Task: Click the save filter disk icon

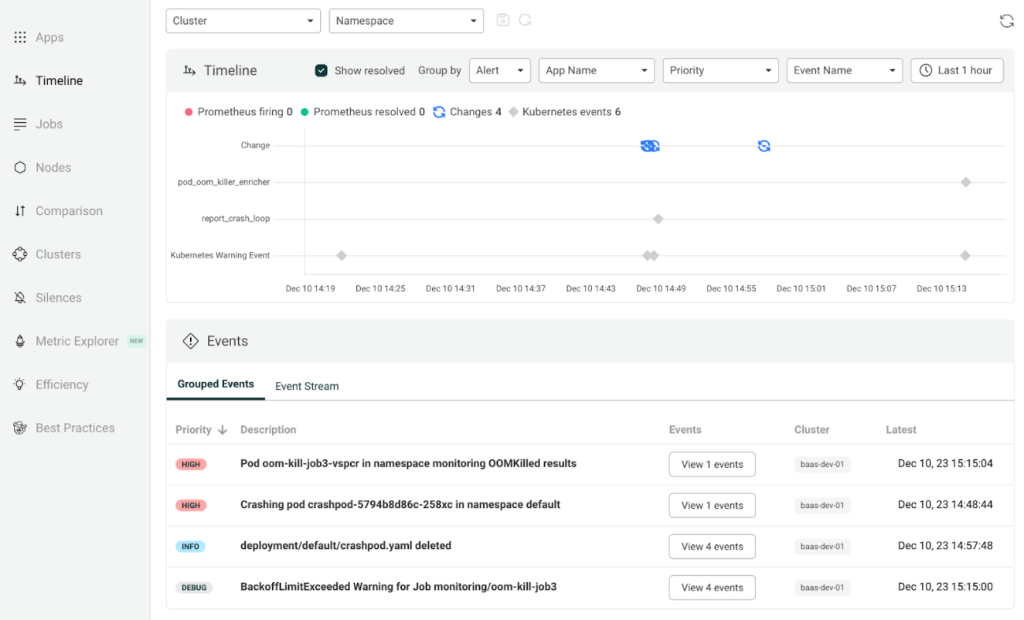Action: pyautogui.click(x=503, y=21)
